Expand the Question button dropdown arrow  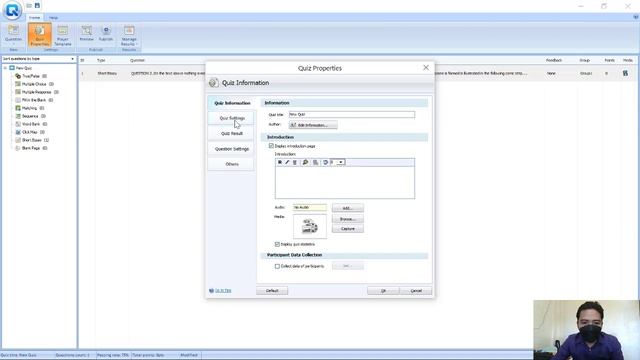coord(13,44)
